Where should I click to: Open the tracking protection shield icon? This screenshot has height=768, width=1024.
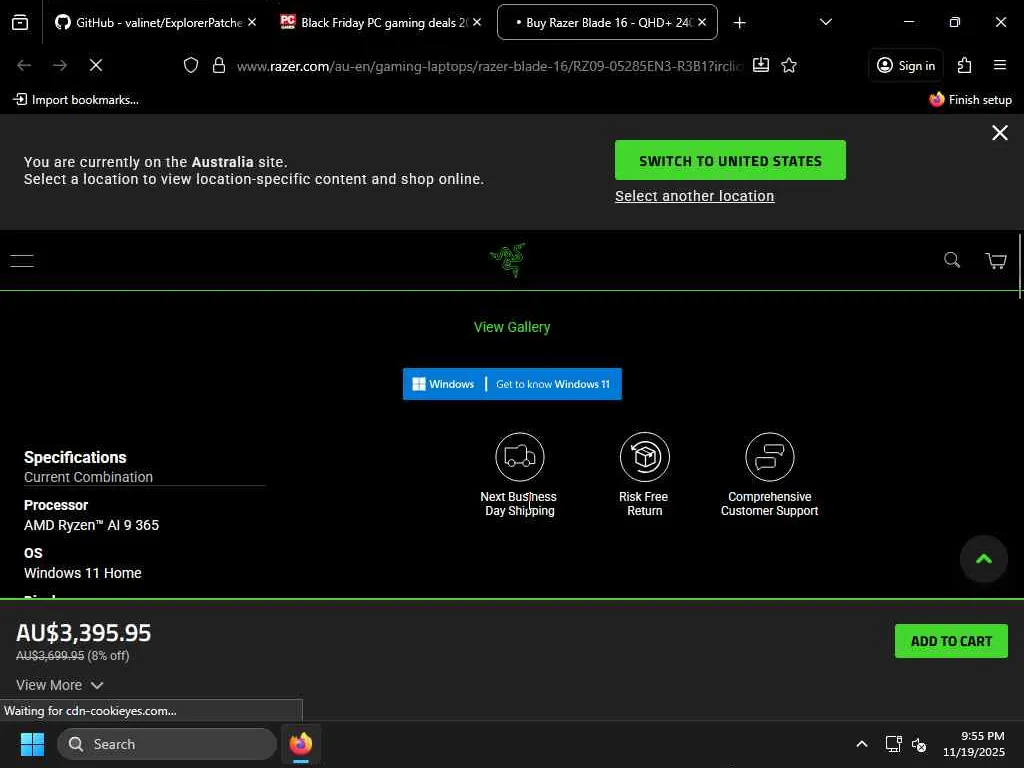(191, 65)
